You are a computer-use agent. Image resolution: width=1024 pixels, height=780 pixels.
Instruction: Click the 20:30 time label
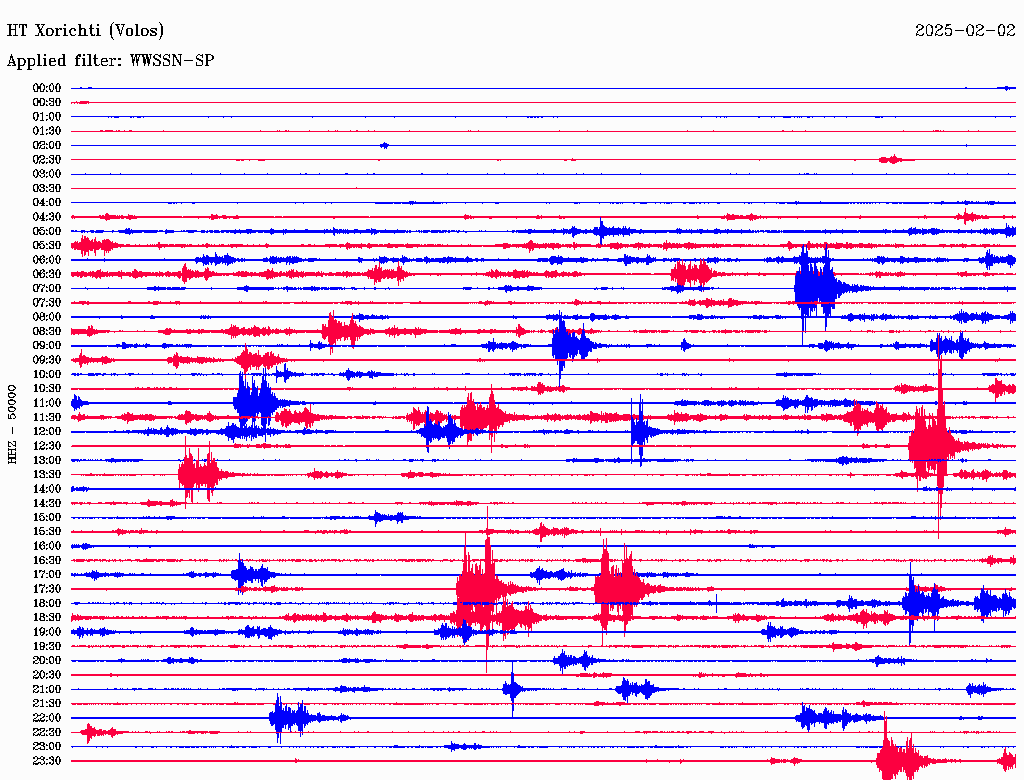(x=47, y=675)
